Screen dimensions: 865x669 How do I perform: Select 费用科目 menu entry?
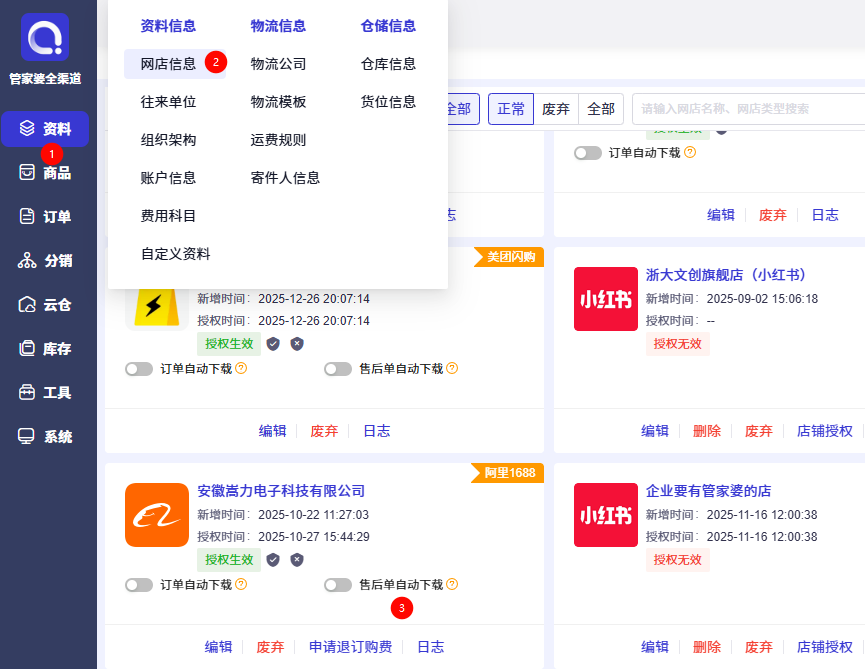(x=168, y=216)
